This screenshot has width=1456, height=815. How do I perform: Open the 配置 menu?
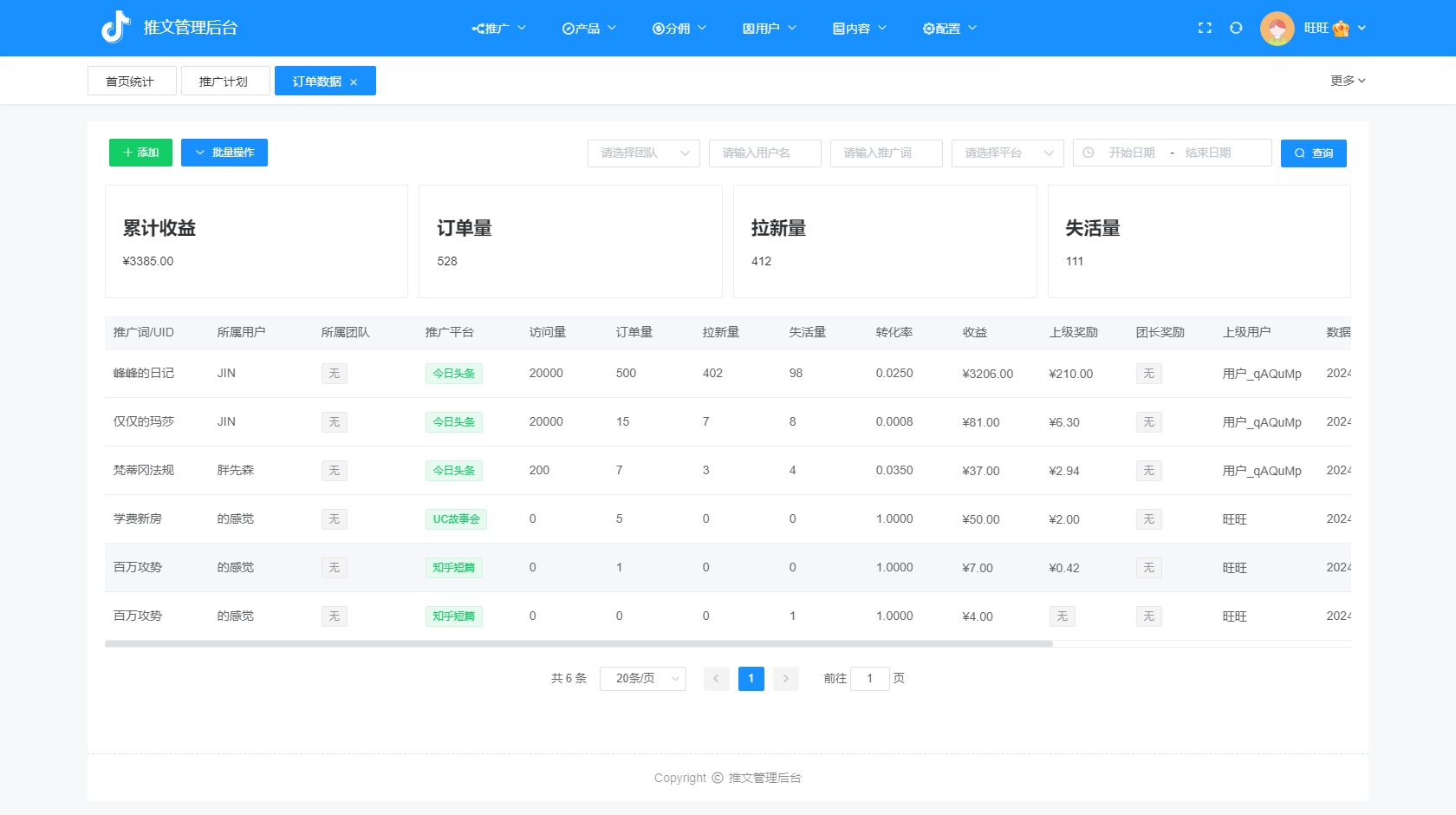pyautogui.click(x=950, y=29)
